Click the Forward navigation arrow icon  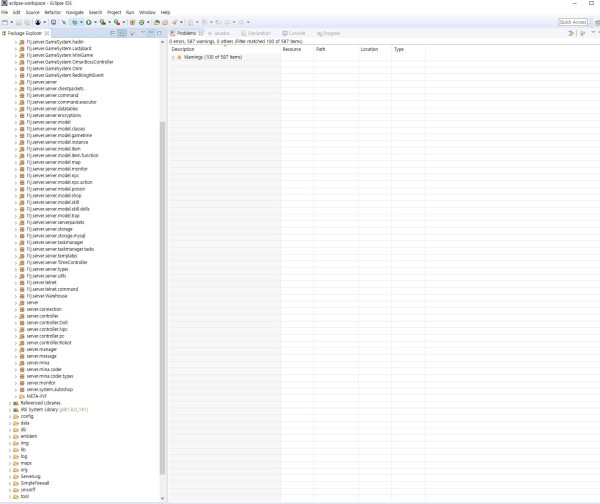pyautogui.click(x=241, y=22)
